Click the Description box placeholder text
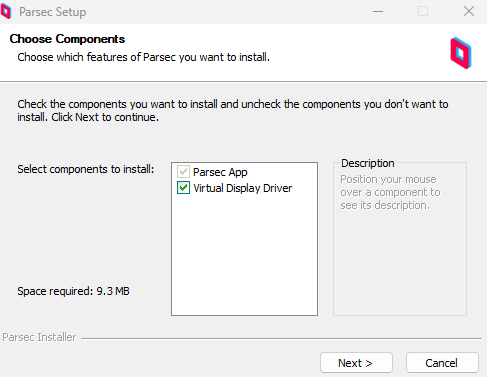 click(x=390, y=192)
